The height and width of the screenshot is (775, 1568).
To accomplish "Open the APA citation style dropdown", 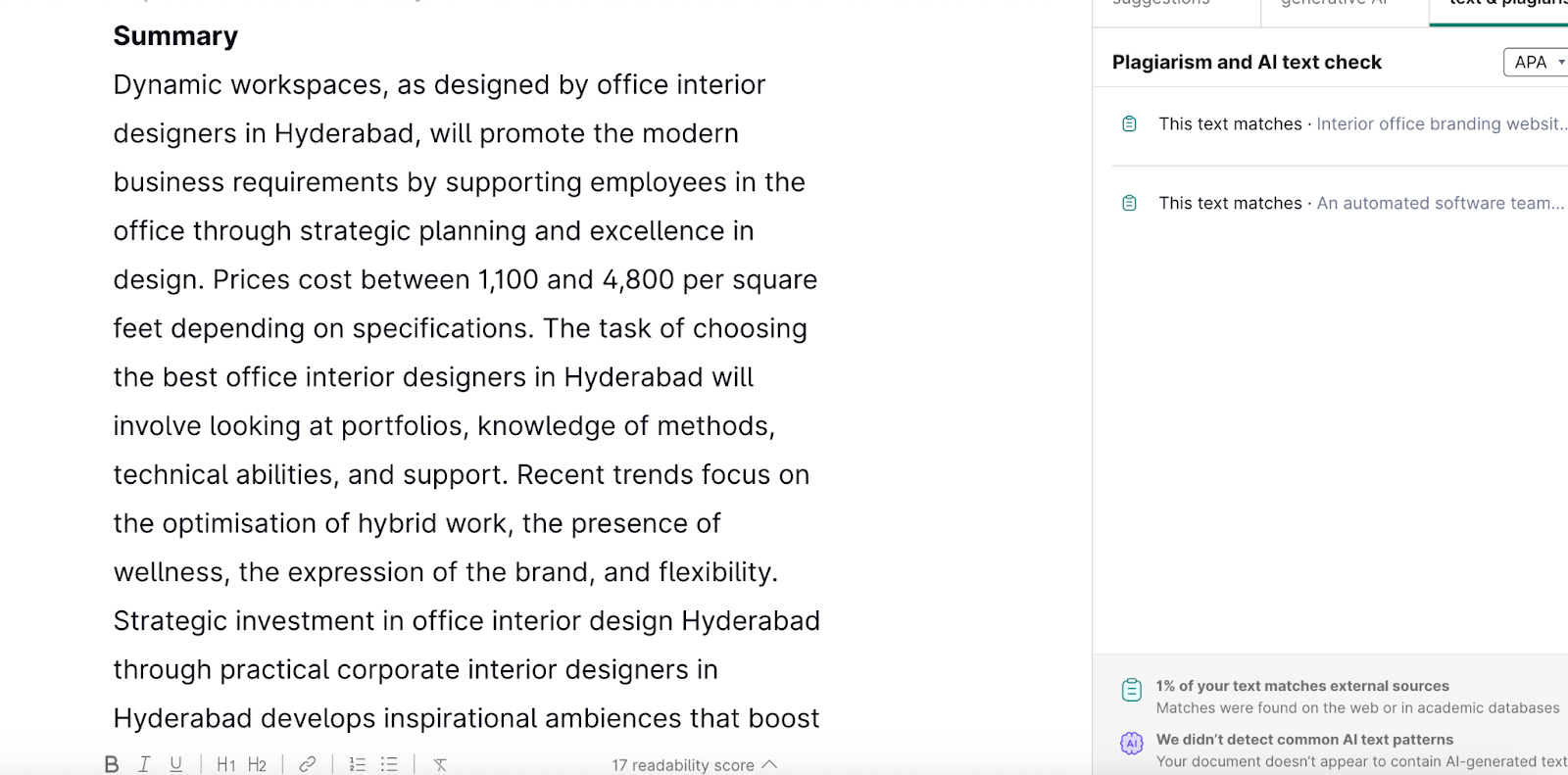I will (x=1538, y=62).
